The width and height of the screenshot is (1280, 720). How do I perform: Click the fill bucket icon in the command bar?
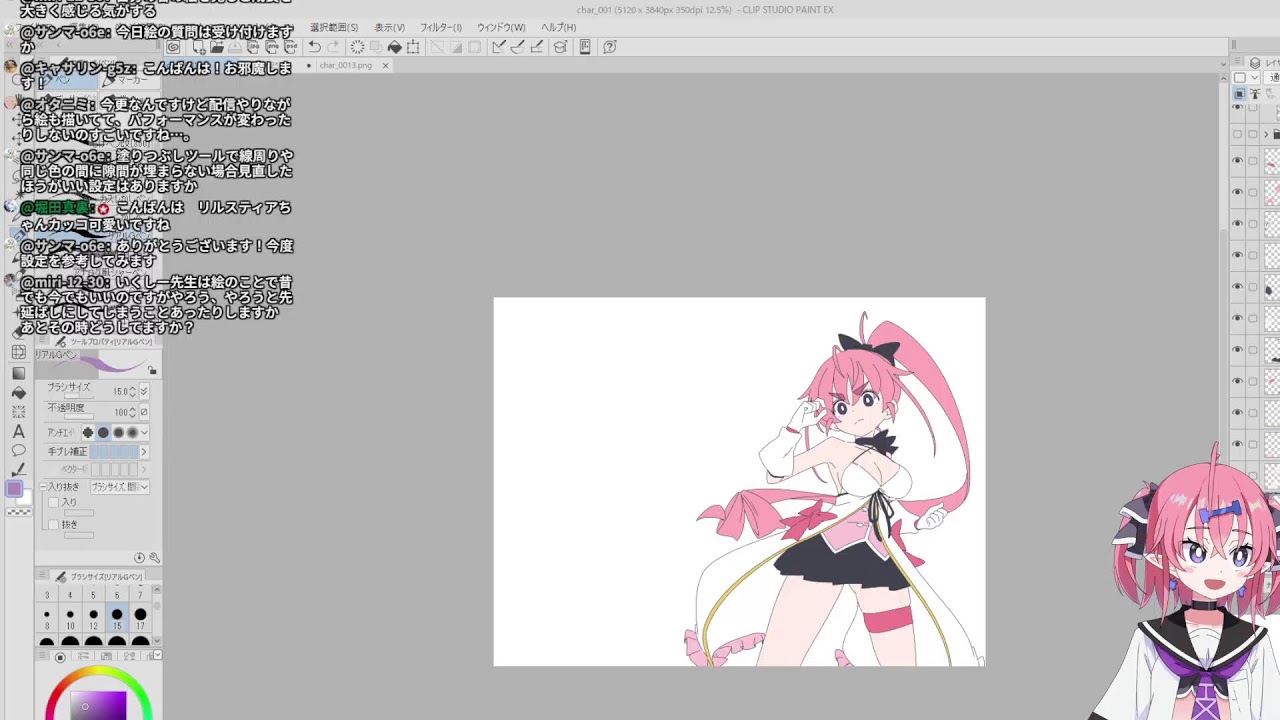point(395,47)
